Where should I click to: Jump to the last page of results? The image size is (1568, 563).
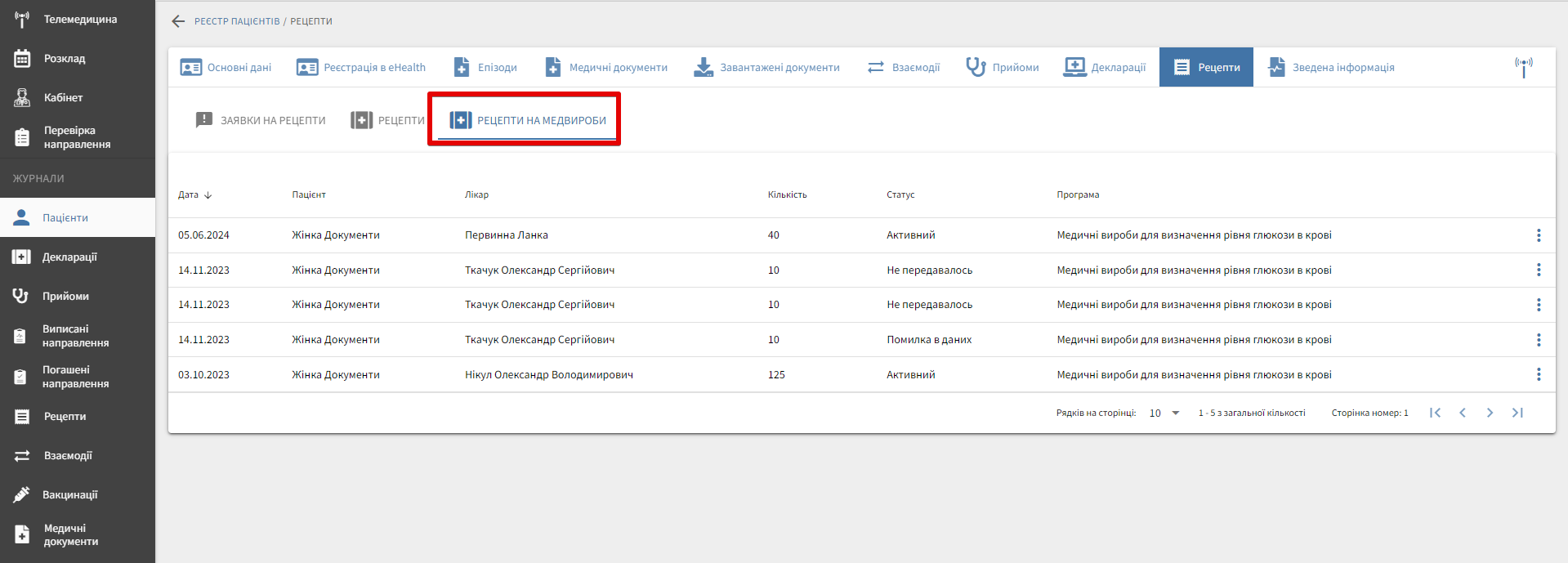click(x=1517, y=413)
